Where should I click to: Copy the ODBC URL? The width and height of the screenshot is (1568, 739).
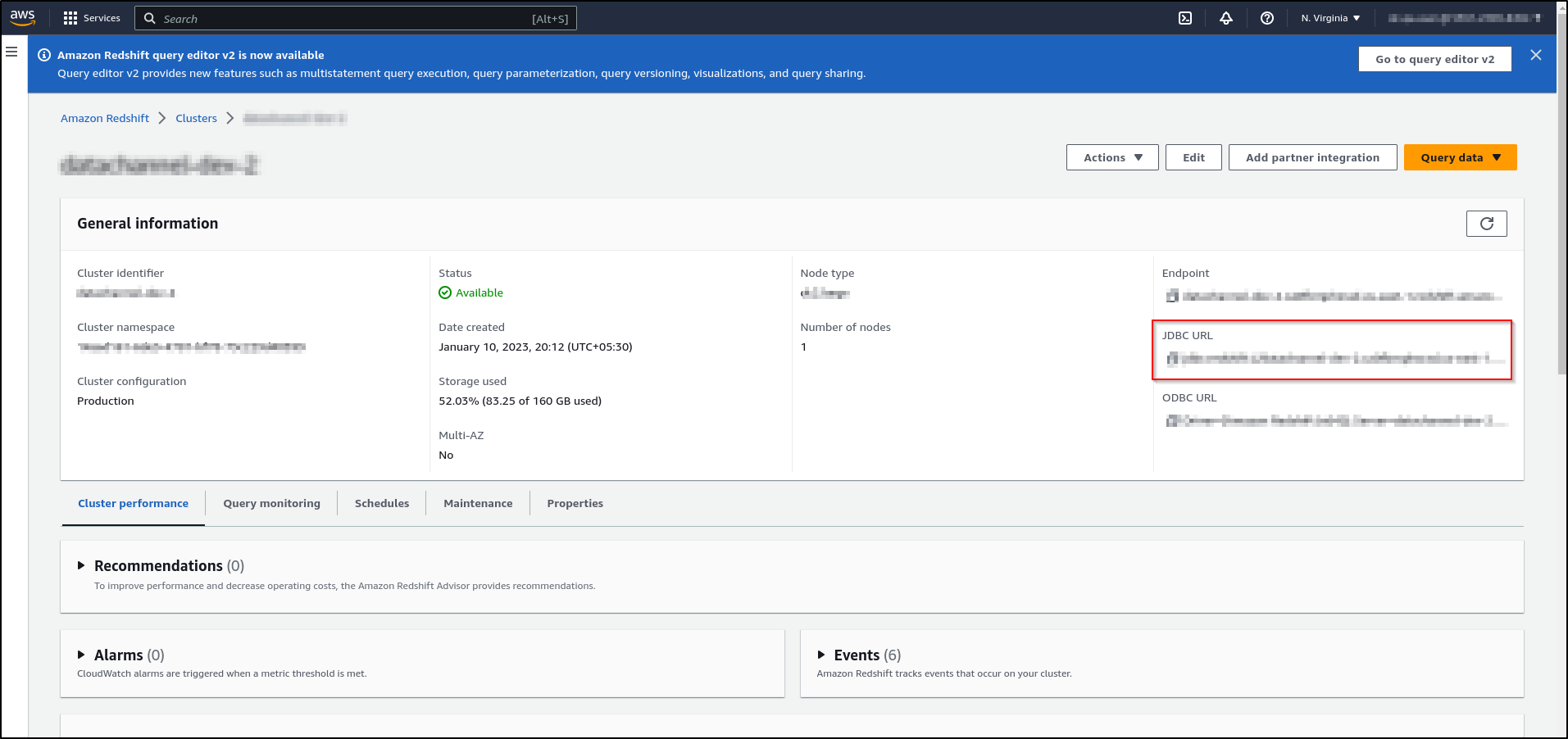[1172, 420]
